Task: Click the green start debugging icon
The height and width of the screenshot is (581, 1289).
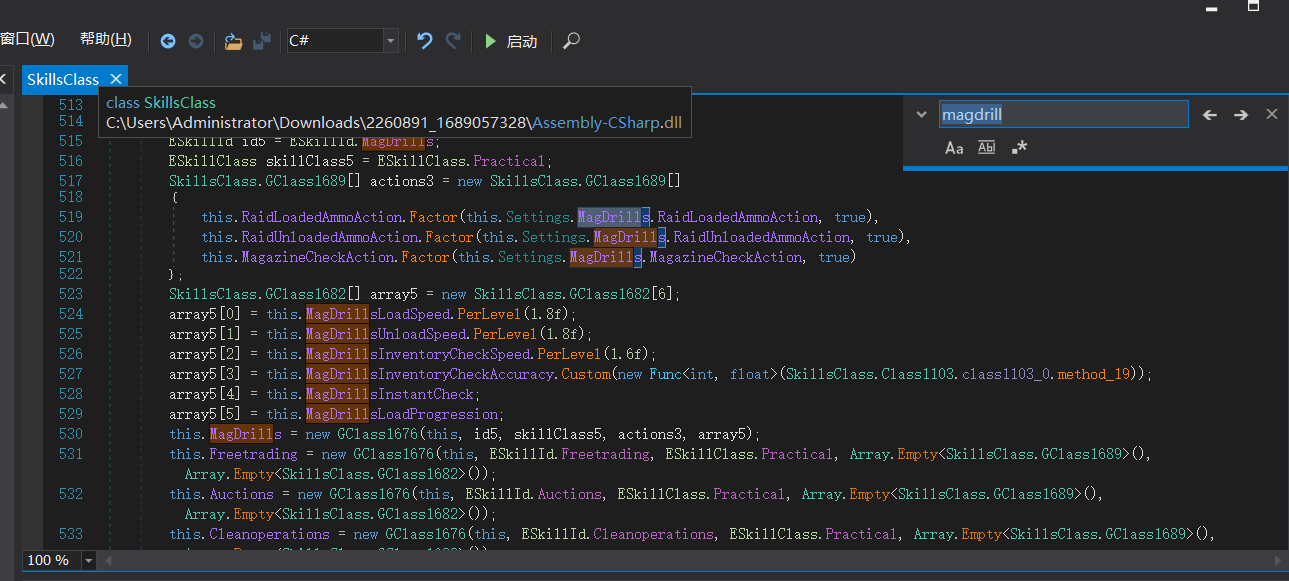Action: click(490, 41)
